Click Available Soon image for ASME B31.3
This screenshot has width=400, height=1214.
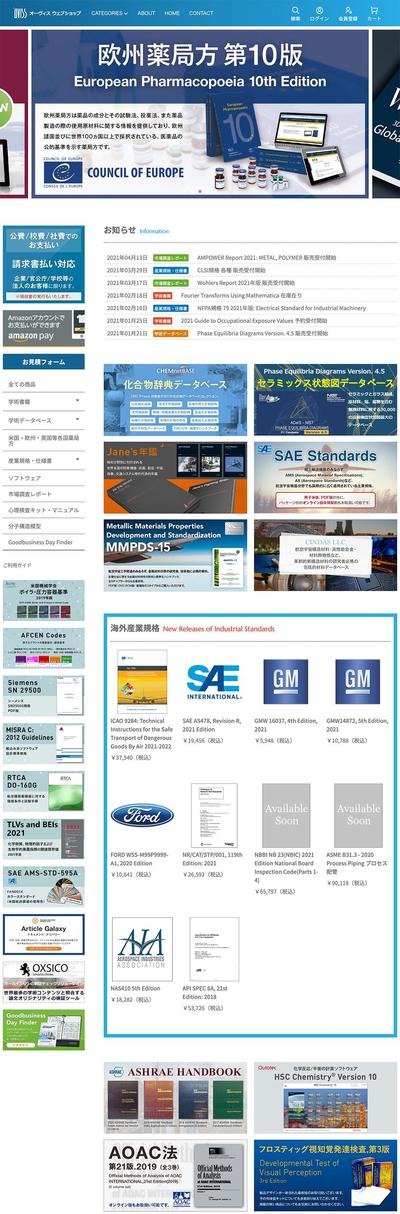click(x=357, y=815)
